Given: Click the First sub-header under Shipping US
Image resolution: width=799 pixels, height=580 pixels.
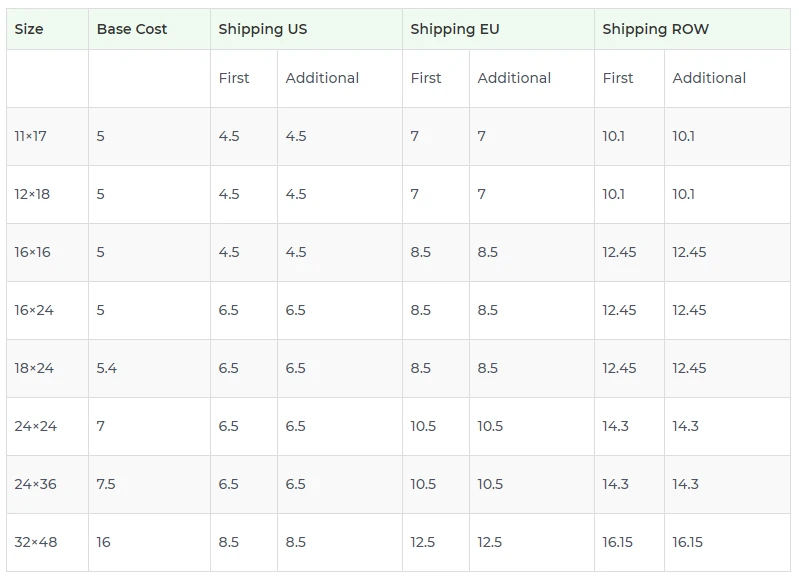Looking at the screenshot, I should pos(234,78).
